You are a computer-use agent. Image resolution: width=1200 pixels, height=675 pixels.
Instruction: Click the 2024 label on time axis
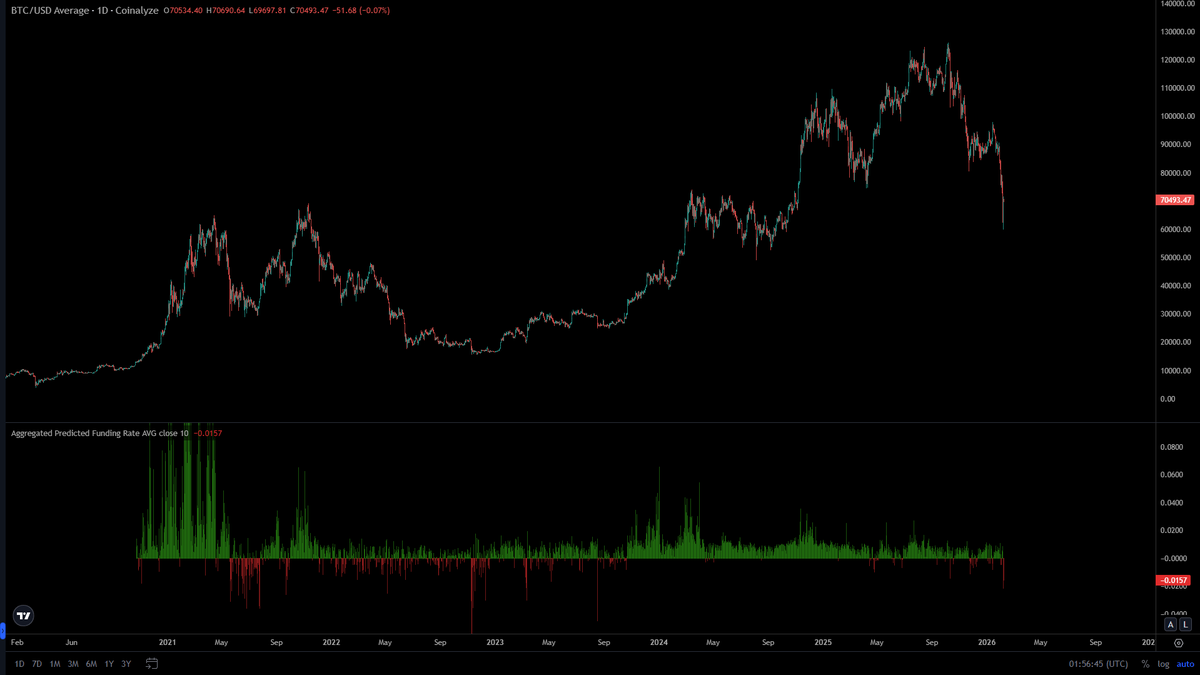point(658,643)
